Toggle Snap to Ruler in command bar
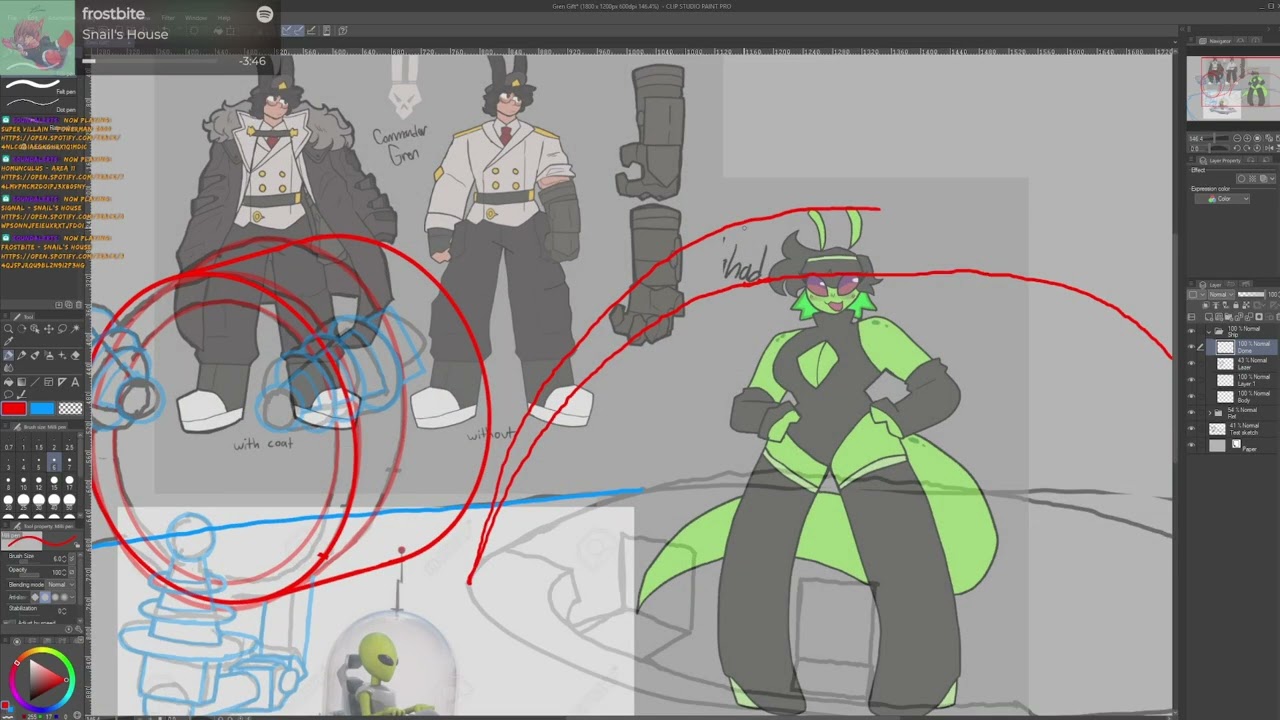 click(286, 31)
